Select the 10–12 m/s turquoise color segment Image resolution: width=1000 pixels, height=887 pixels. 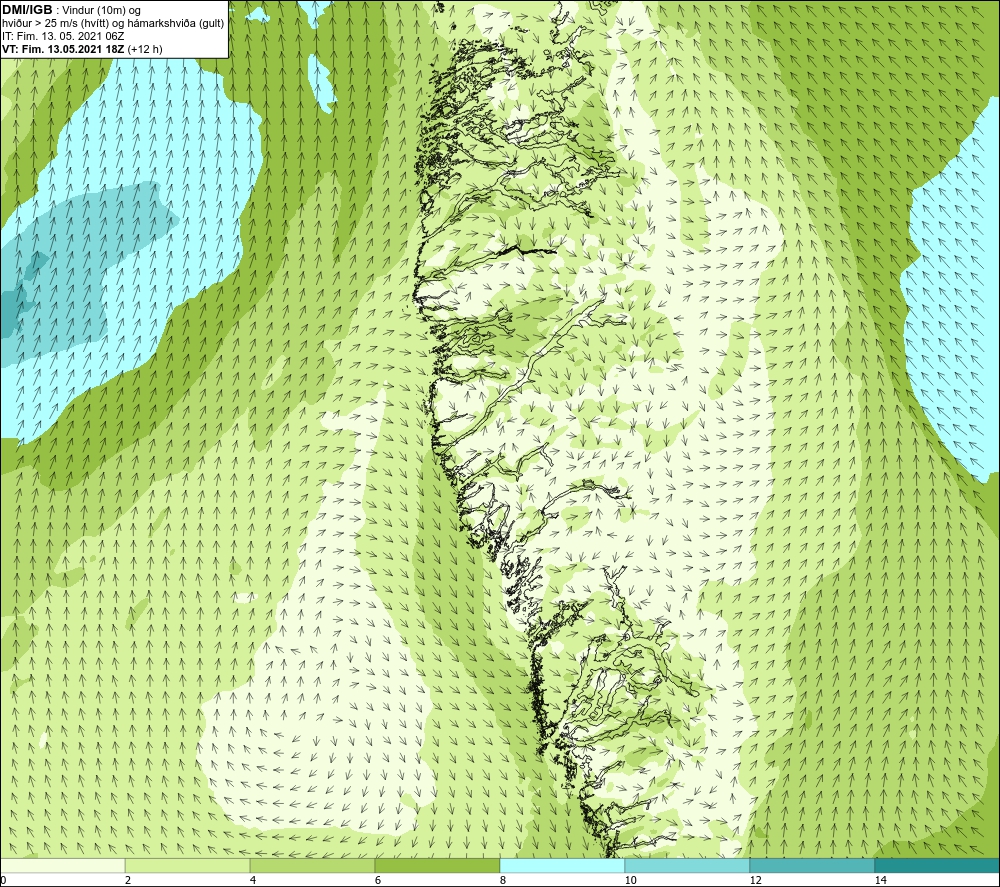[x=688, y=865]
